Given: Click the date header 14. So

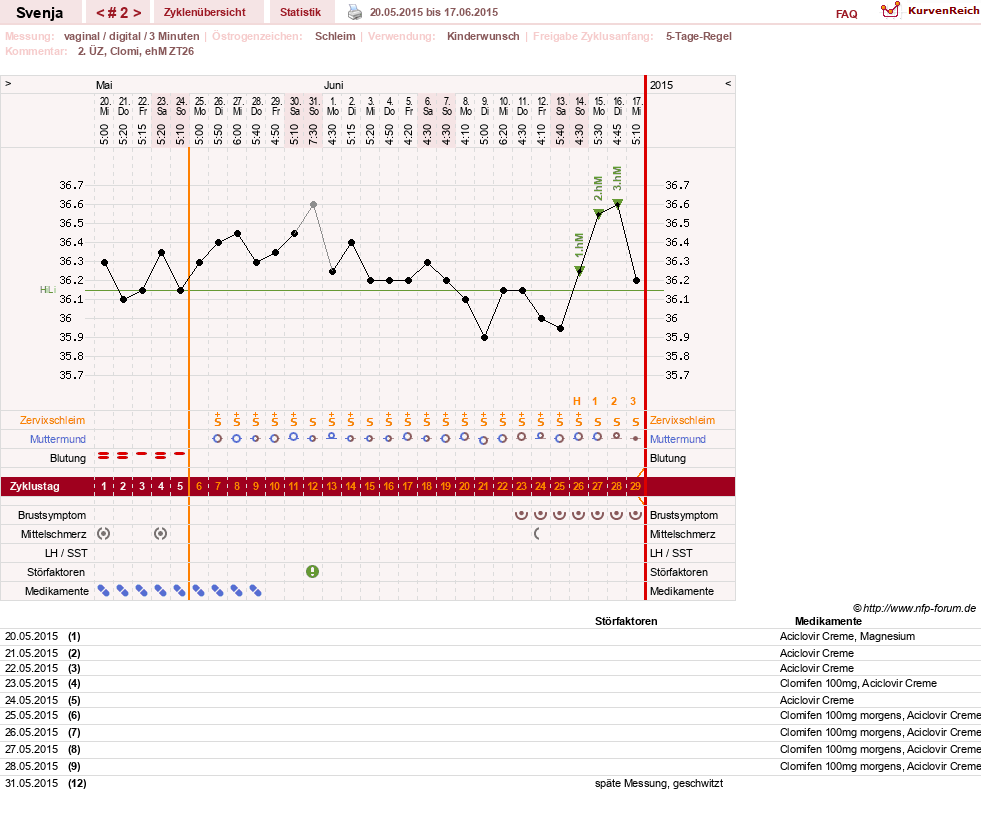Looking at the screenshot, I should [x=580, y=106].
